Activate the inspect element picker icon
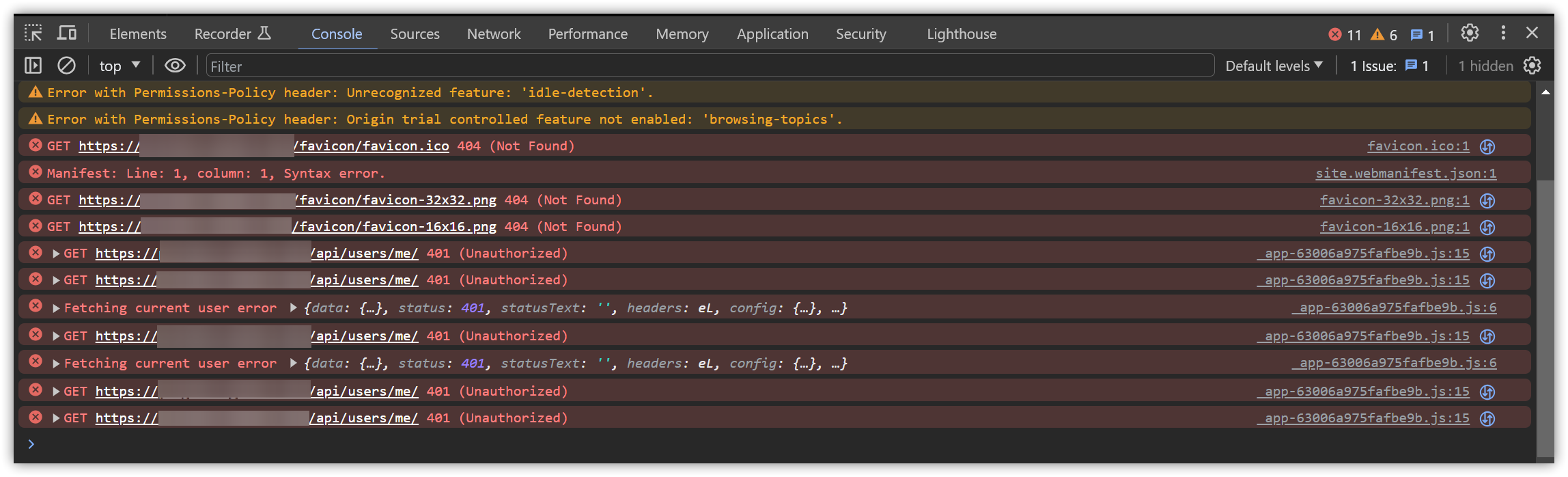Viewport: 1568px width, 477px height. (33, 33)
